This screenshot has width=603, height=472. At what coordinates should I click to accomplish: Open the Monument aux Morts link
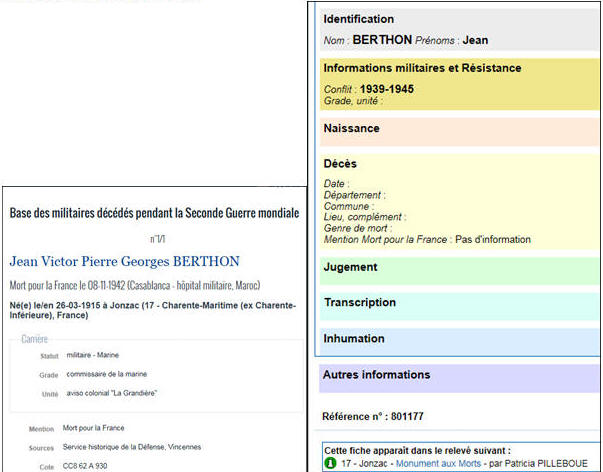point(436,463)
